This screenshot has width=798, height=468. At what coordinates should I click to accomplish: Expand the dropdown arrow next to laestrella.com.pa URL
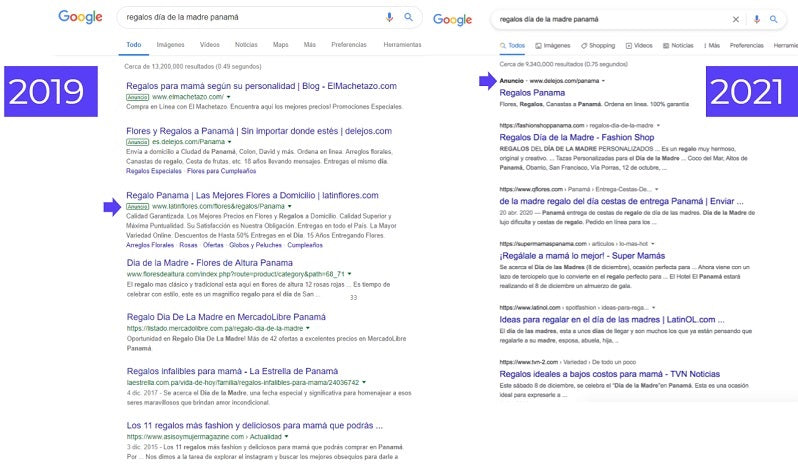(x=364, y=383)
